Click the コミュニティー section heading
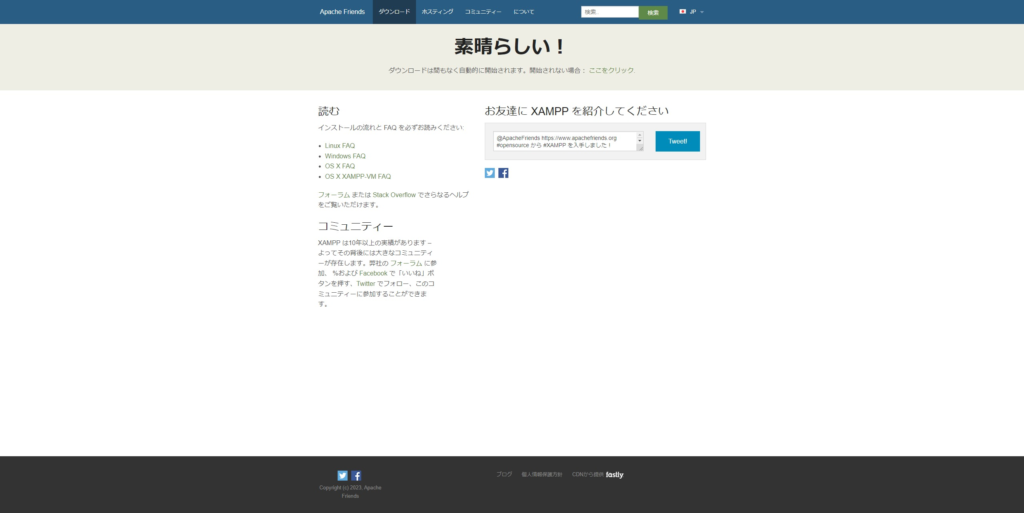The width and height of the screenshot is (1024, 513). pos(355,226)
